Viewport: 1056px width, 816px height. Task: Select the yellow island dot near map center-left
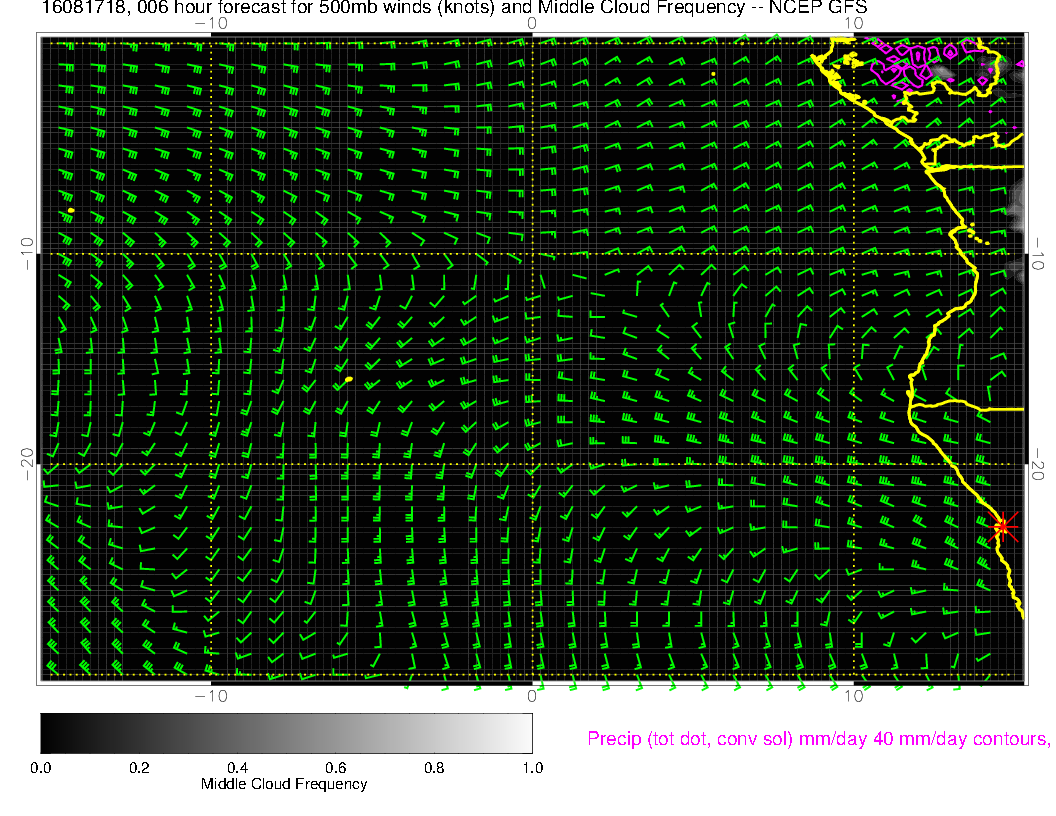[x=348, y=380]
